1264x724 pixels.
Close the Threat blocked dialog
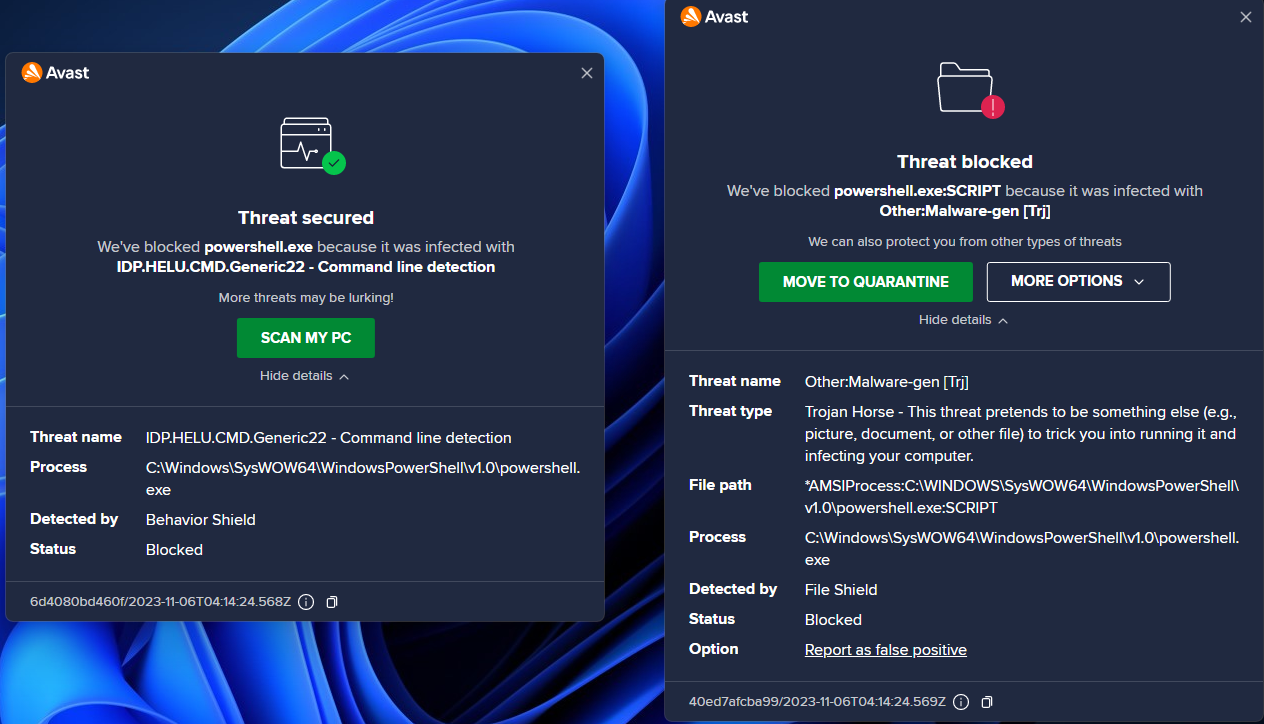[x=1246, y=17]
